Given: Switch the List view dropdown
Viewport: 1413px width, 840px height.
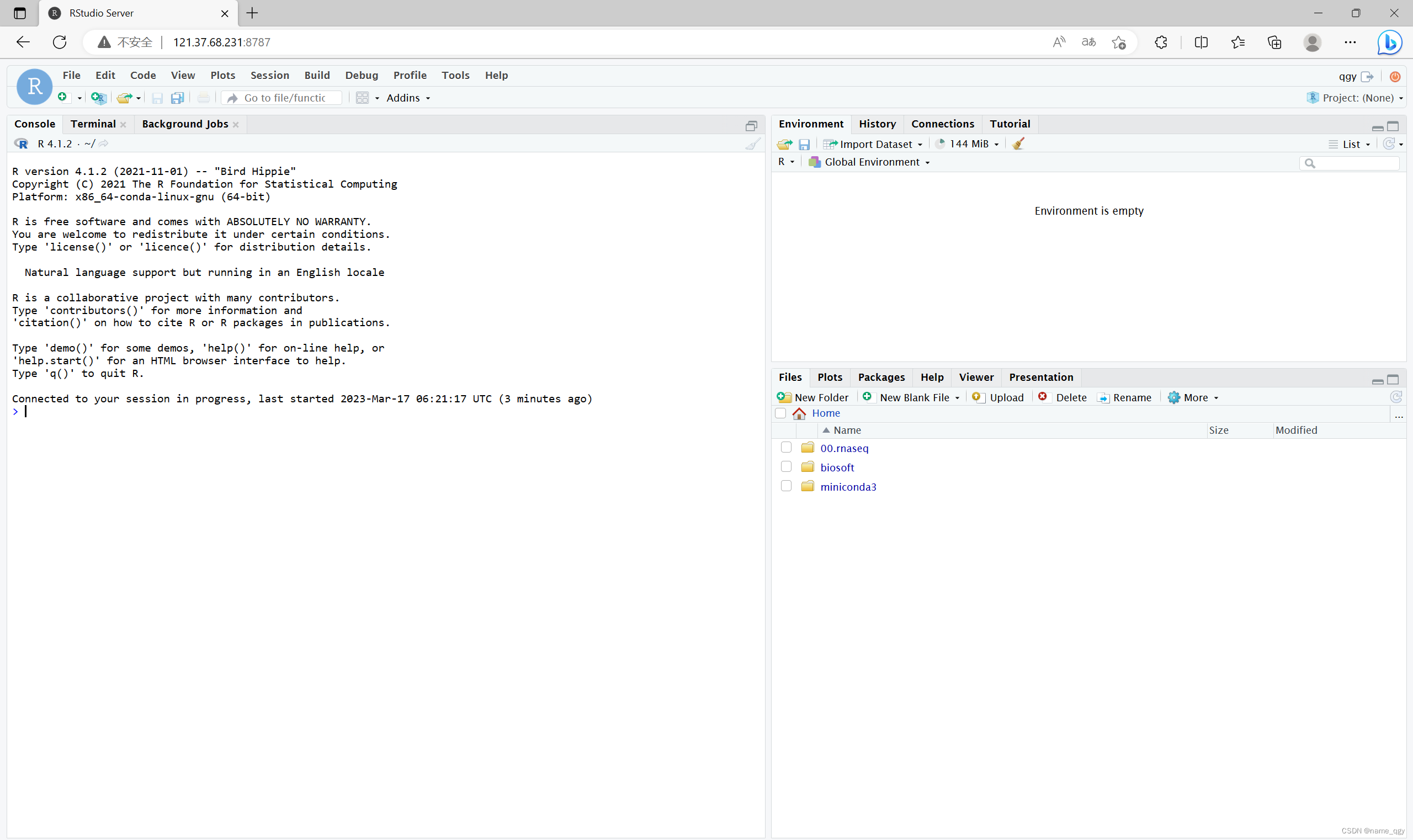Looking at the screenshot, I should [x=1350, y=145].
